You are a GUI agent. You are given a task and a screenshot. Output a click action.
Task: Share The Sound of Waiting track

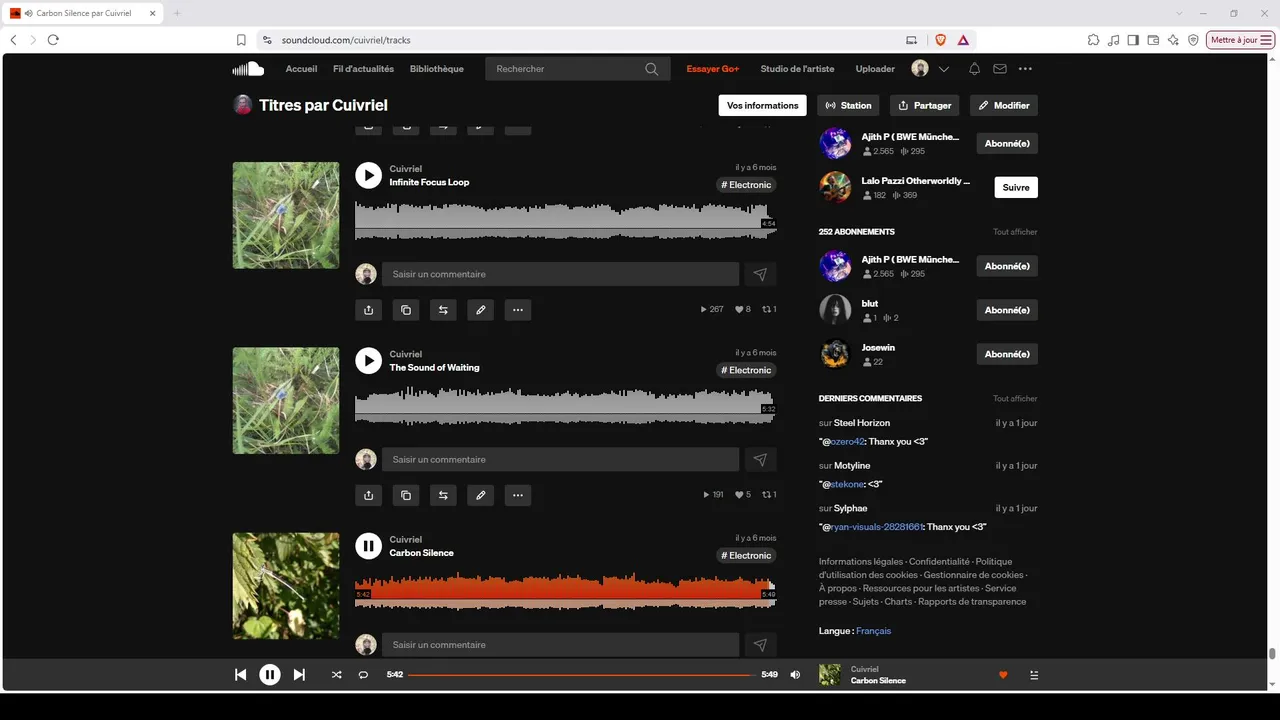click(x=368, y=495)
